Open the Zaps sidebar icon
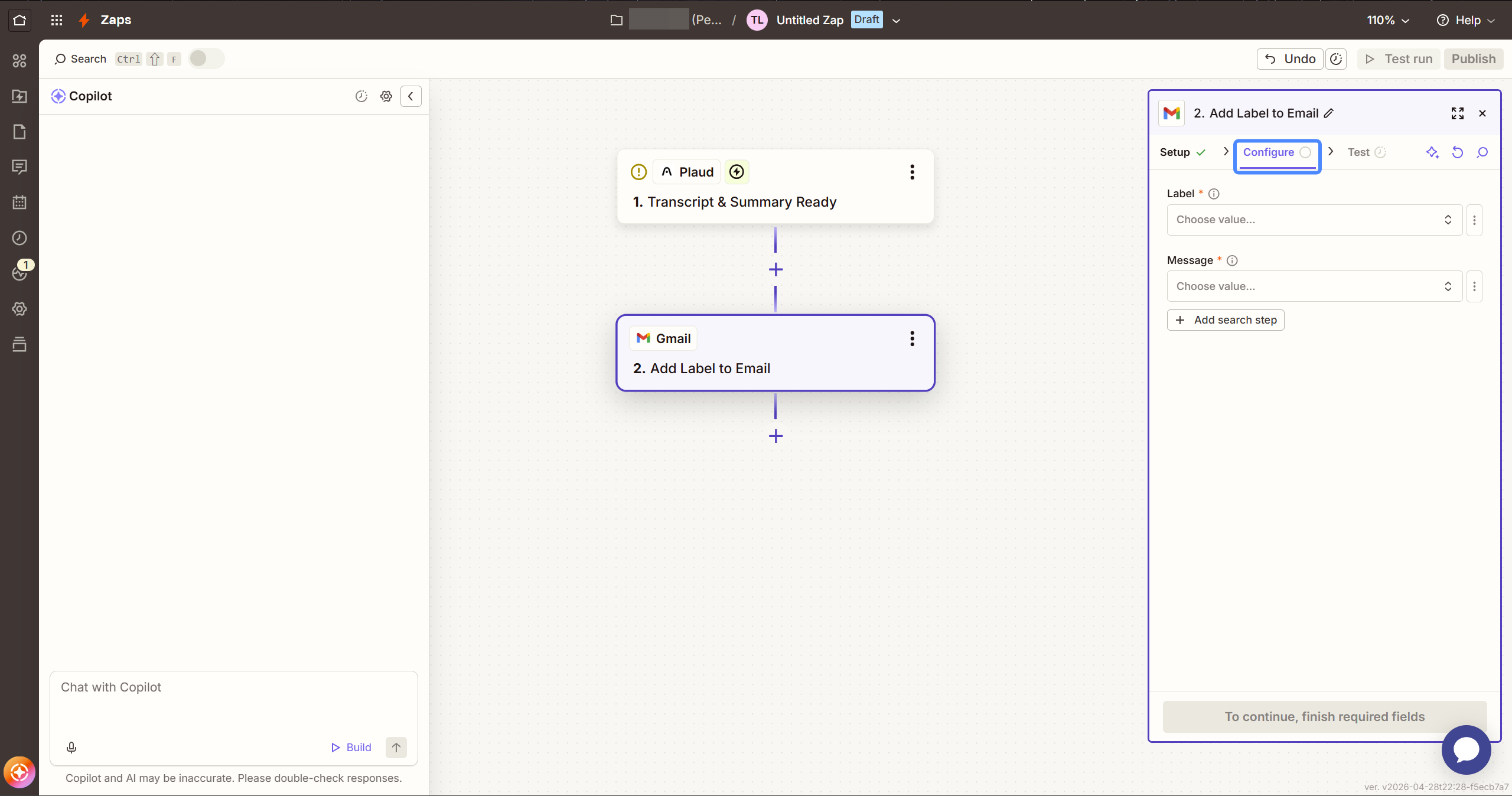This screenshot has width=1512, height=796. click(x=19, y=96)
